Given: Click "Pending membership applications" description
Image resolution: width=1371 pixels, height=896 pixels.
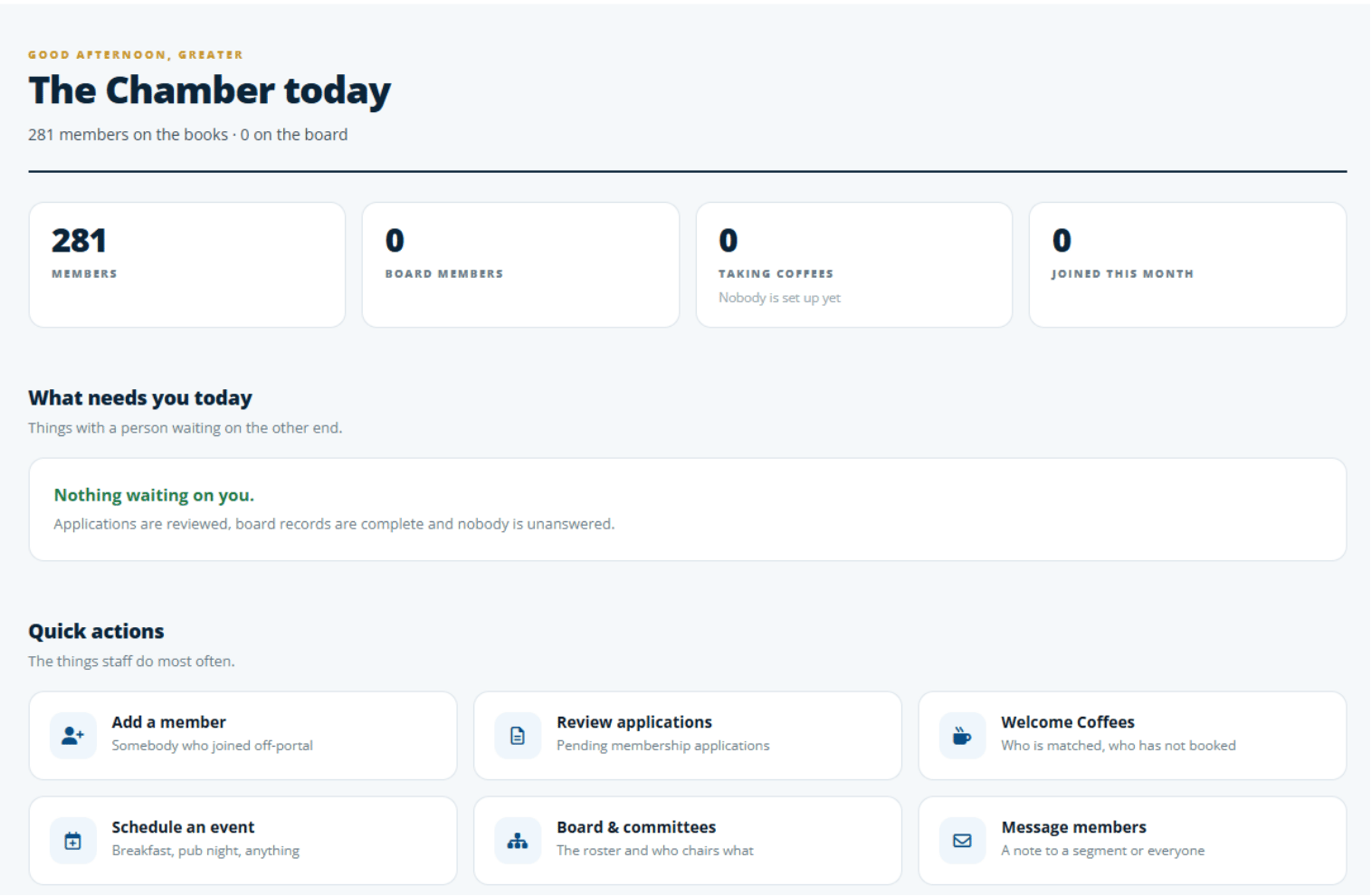Looking at the screenshot, I should [x=662, y=746].
